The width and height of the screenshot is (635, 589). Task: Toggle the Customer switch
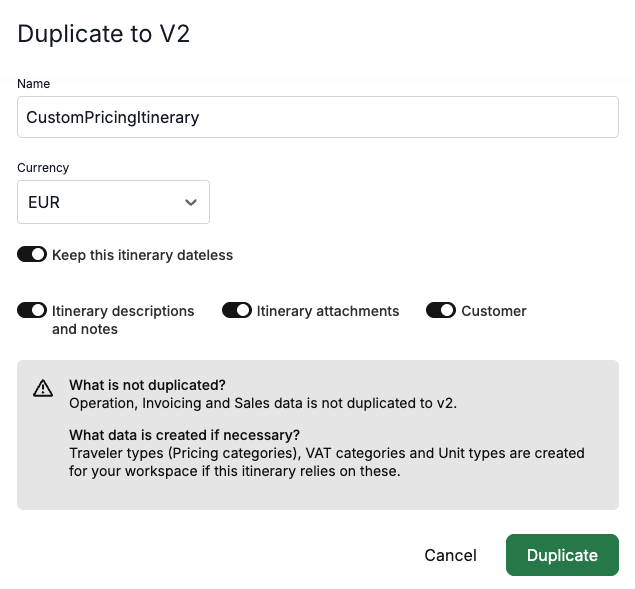click(441, 310)
